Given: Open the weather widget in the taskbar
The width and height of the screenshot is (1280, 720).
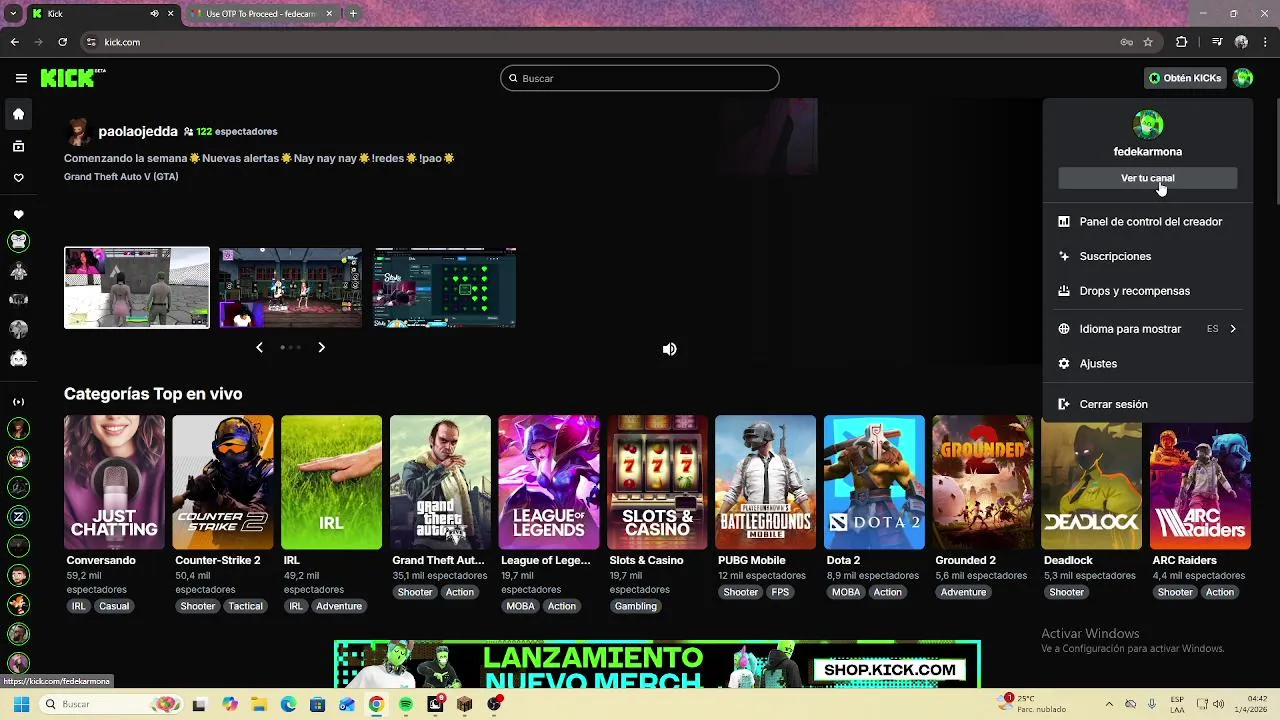Looking at the screenshot, I should [1030, 704].
